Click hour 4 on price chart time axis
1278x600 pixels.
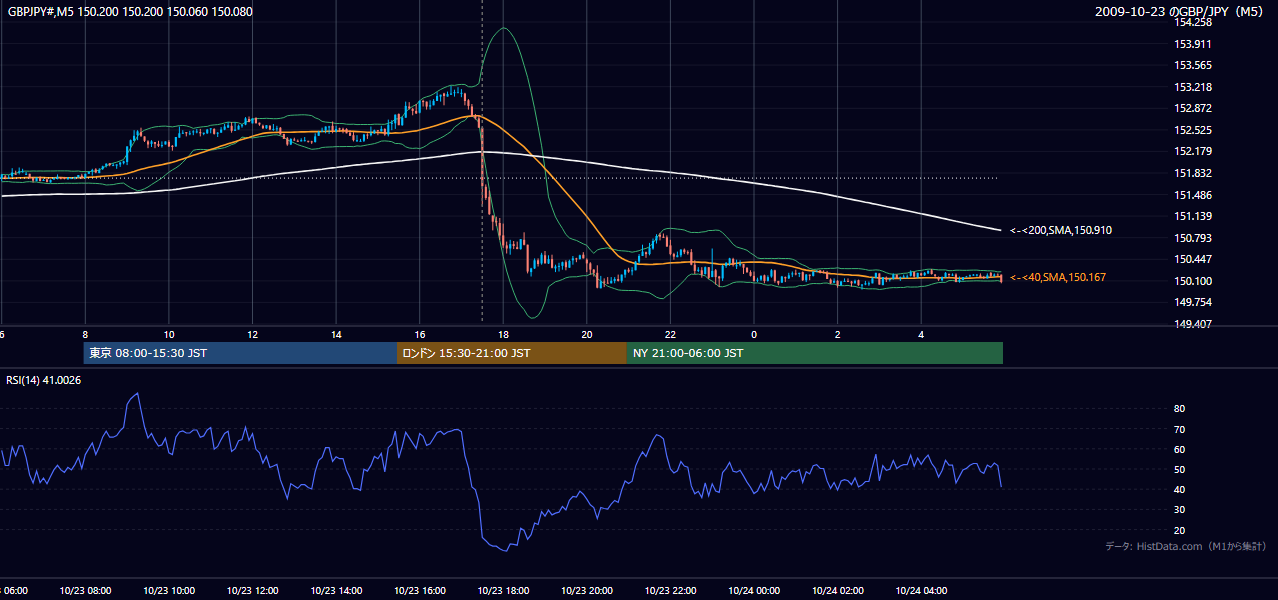coord(921,335)
